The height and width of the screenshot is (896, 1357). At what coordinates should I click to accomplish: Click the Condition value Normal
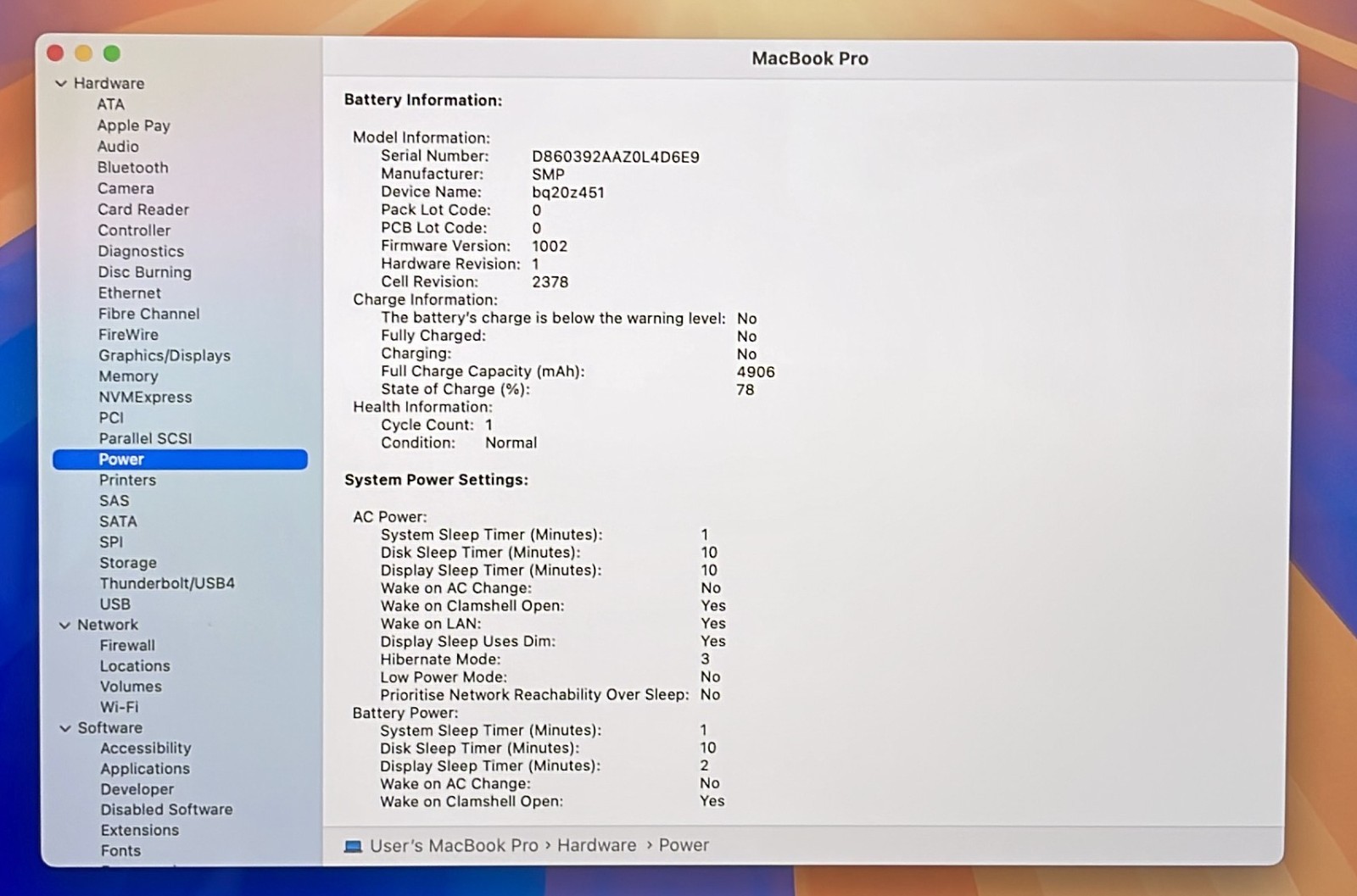click(x=511, y=442)
